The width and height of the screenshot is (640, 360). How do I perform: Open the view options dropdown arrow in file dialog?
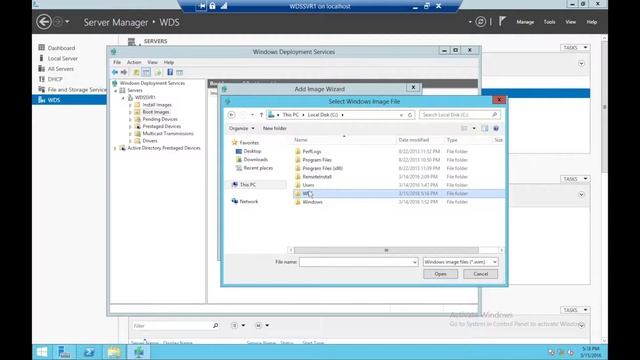[x=474, y=128]
